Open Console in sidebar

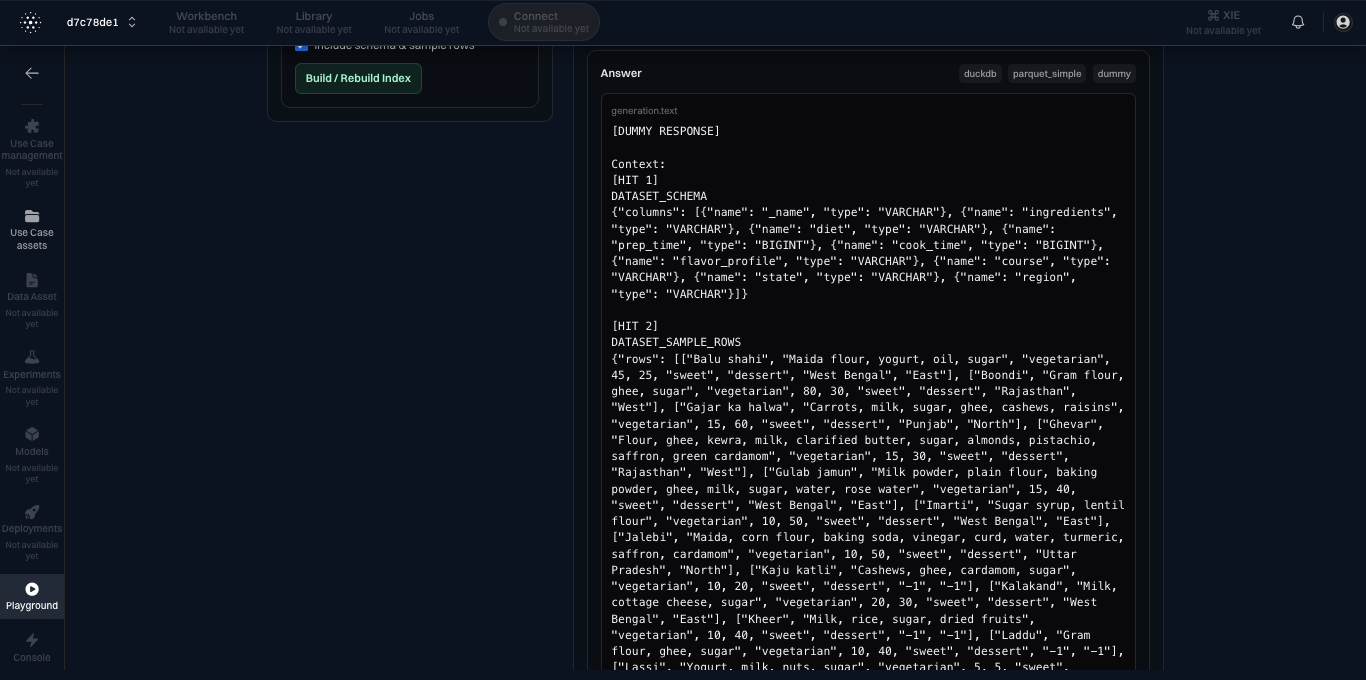32,647
